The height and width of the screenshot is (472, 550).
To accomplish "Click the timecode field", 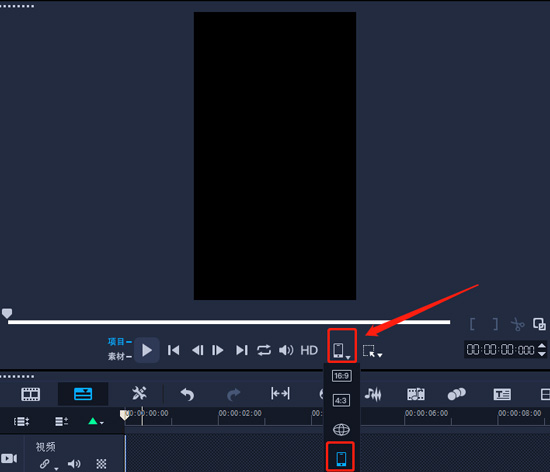I will pos(500,350).
